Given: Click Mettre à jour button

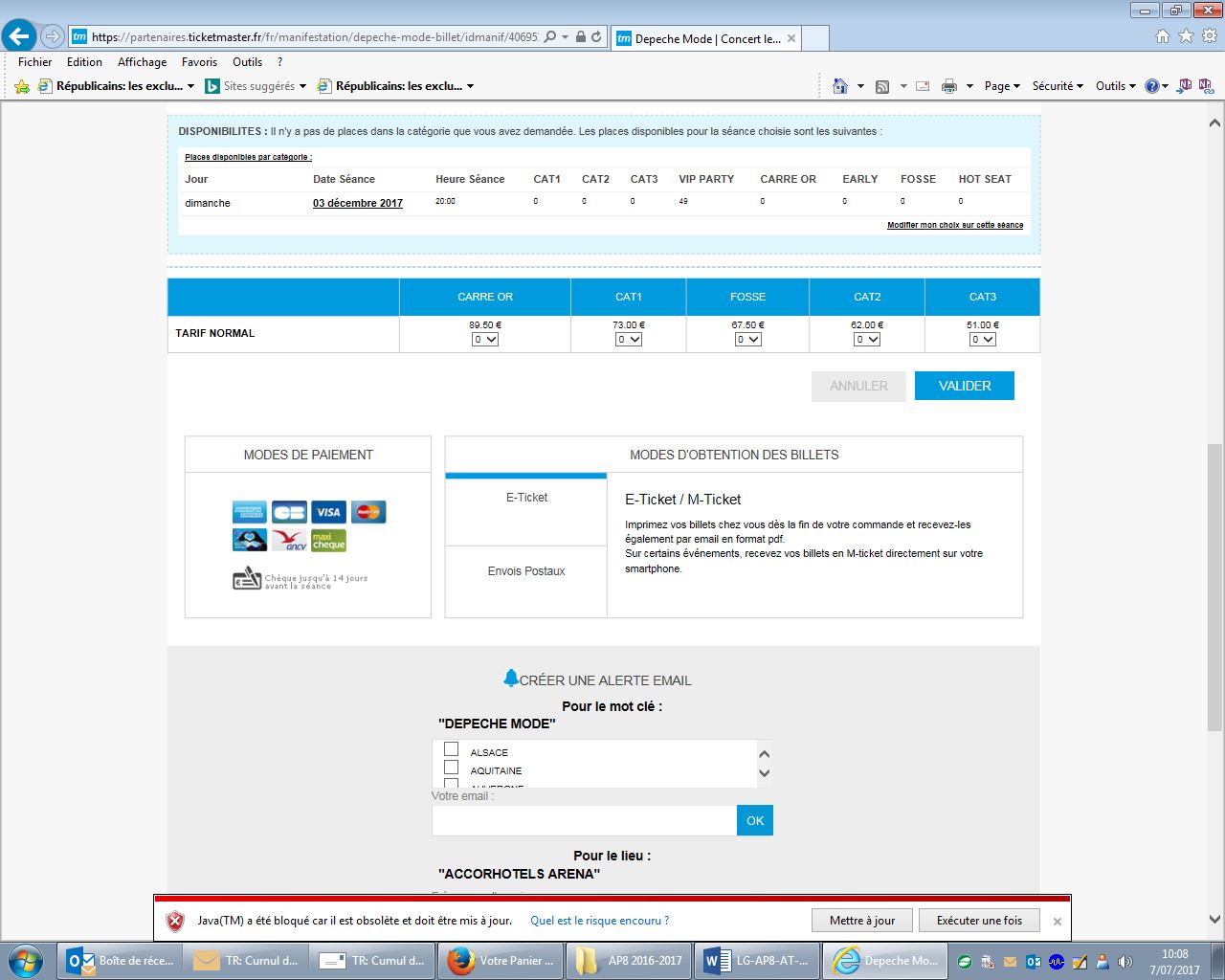Looking at the screenshot, I should point(862,921).
